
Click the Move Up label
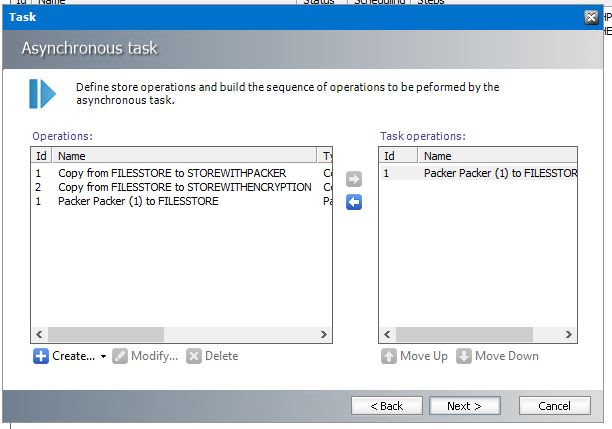click(x=424, y=356)
